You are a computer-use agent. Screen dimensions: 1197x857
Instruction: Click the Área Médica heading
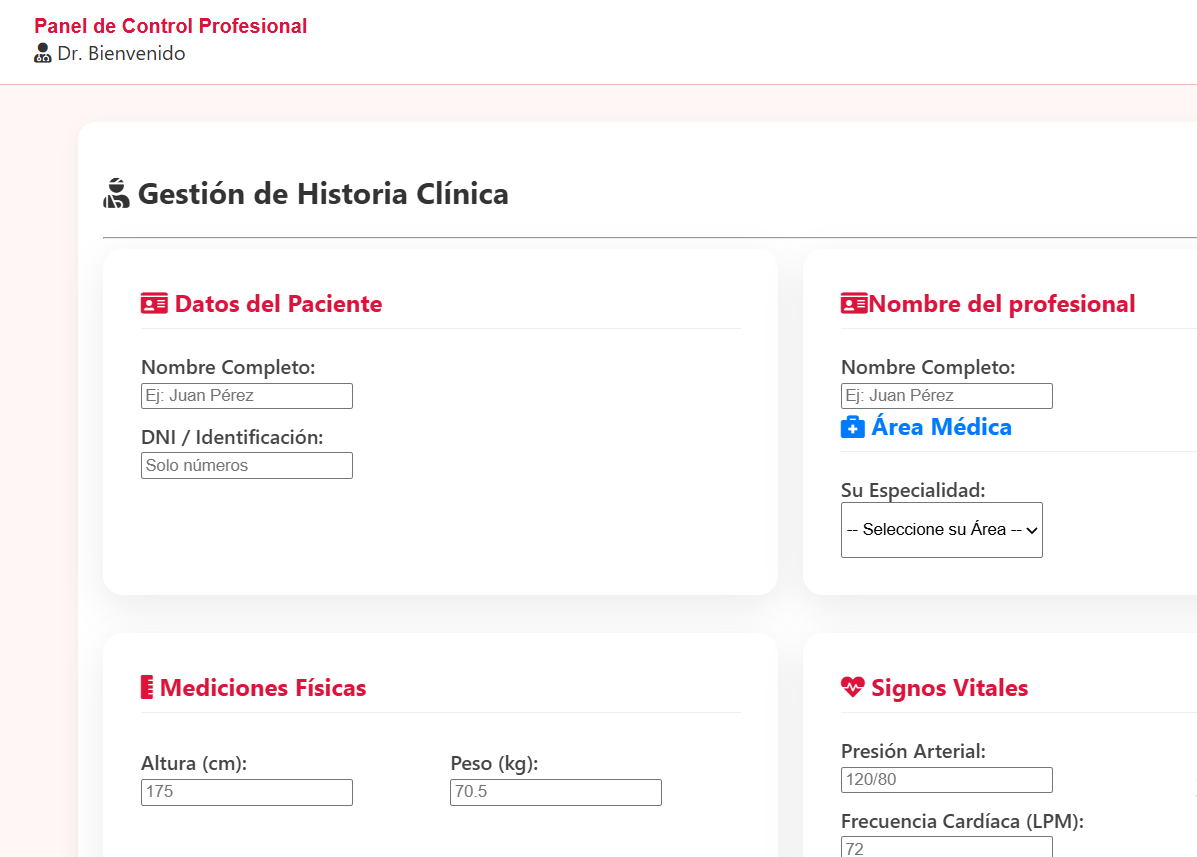(941, 427)
